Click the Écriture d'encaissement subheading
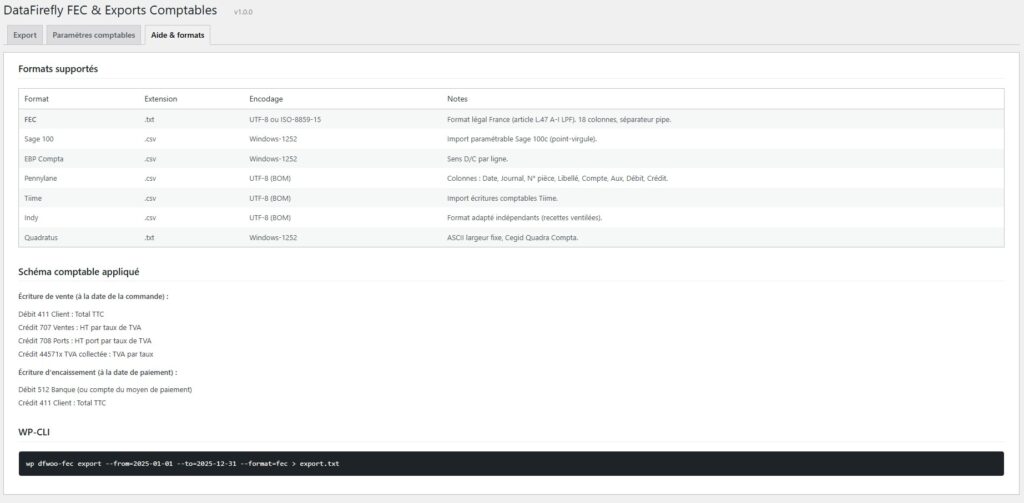 coord(98,372)
